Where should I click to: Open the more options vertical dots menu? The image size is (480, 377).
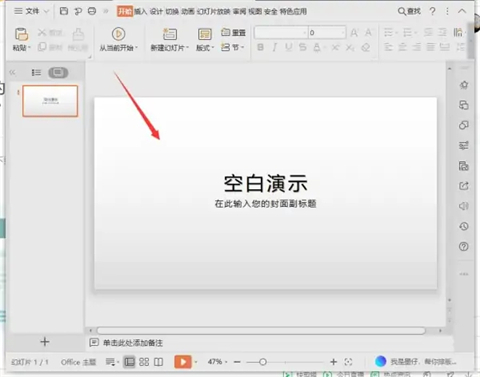tap(447, 11)
